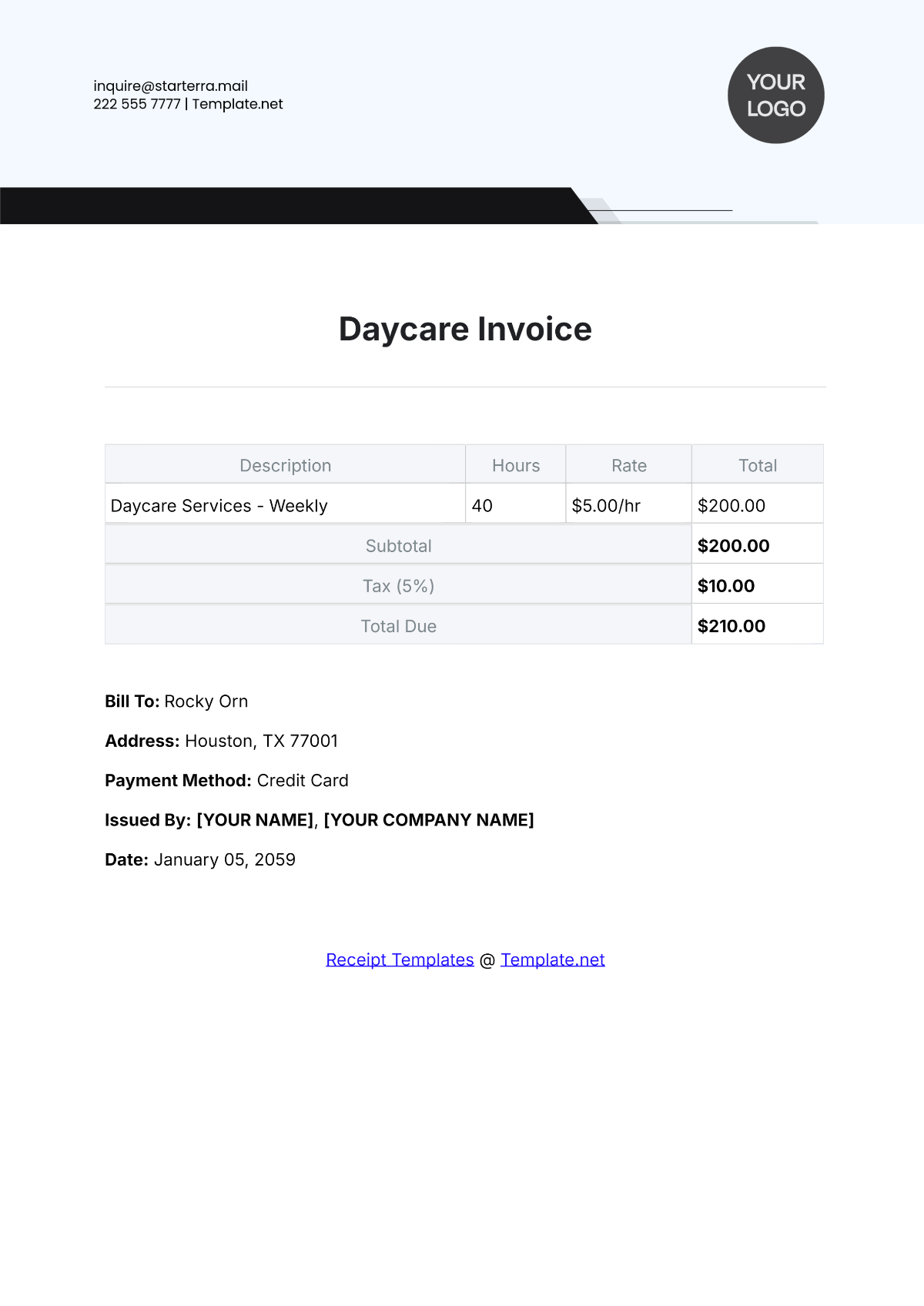Image resolution: width=924 pixels, height=1306 pixels.
Task: Click the Address Houston, TX 77001 line
Action: coord(222,741)
